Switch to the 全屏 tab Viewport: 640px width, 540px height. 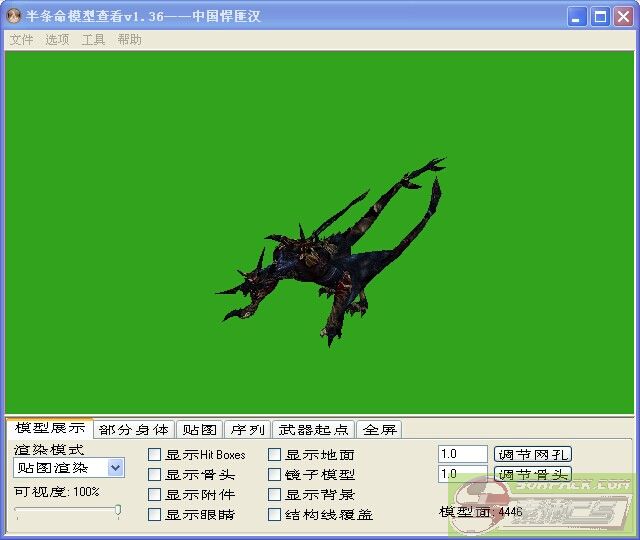[x=380, y=429]
